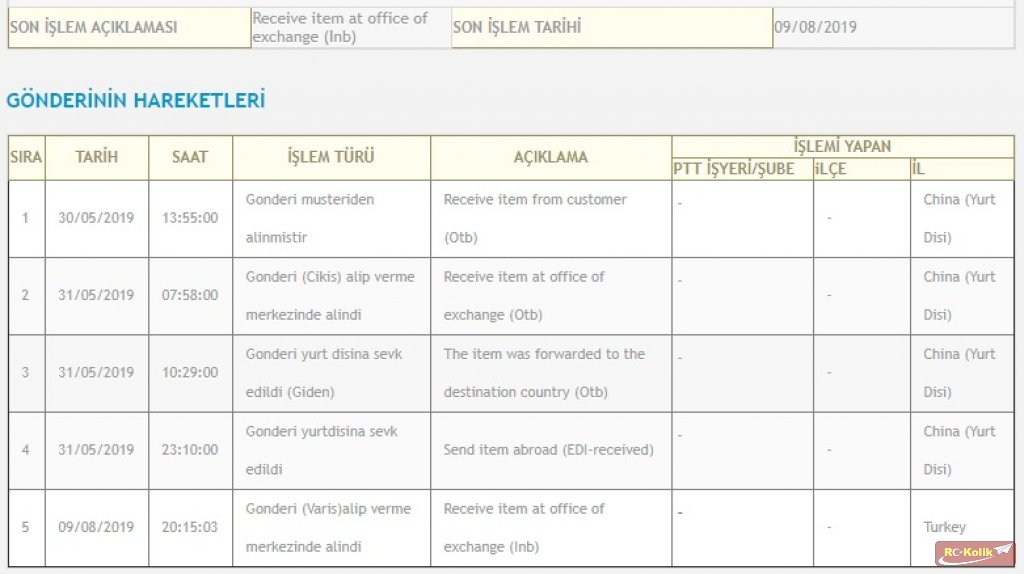Image resolution: width=1024 pixels, height=574 pixels.
Task: Click the SIRA column header
Action: click(26, 157)
